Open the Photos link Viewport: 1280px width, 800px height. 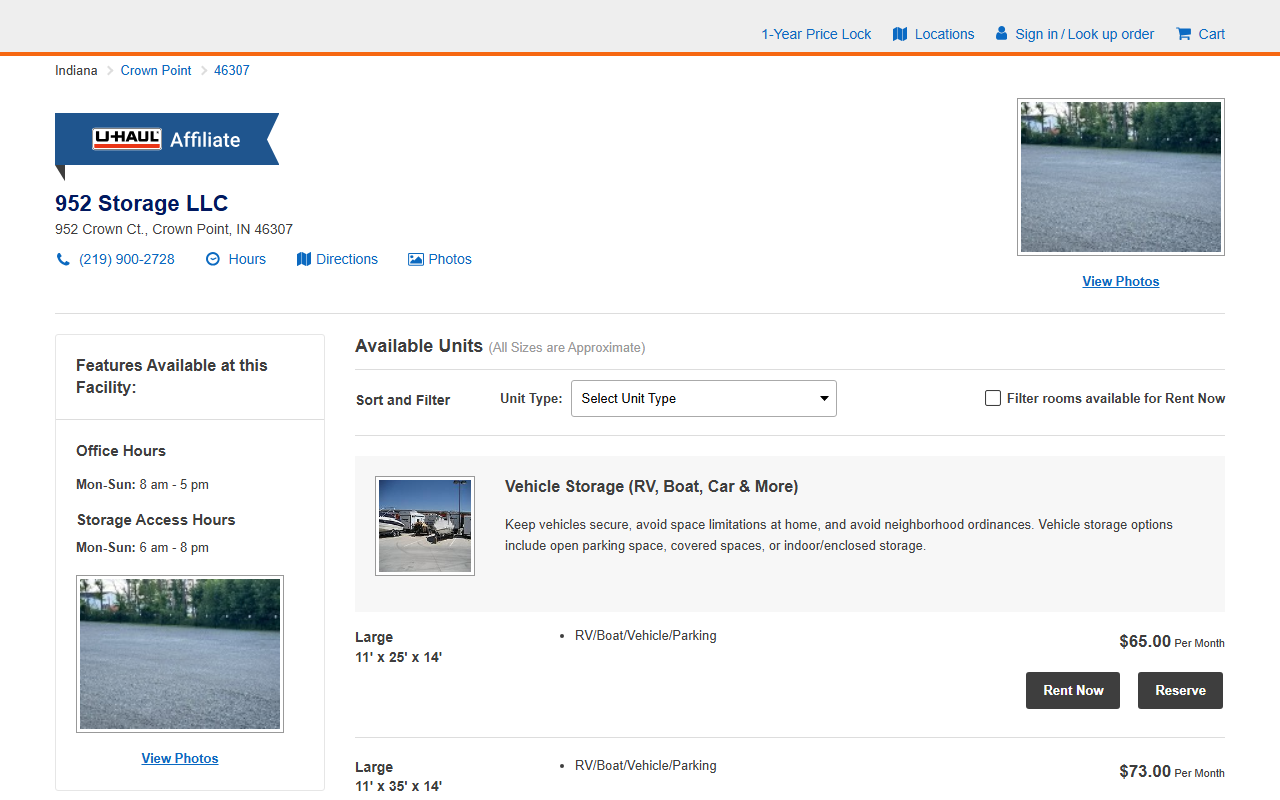[450, 259]
